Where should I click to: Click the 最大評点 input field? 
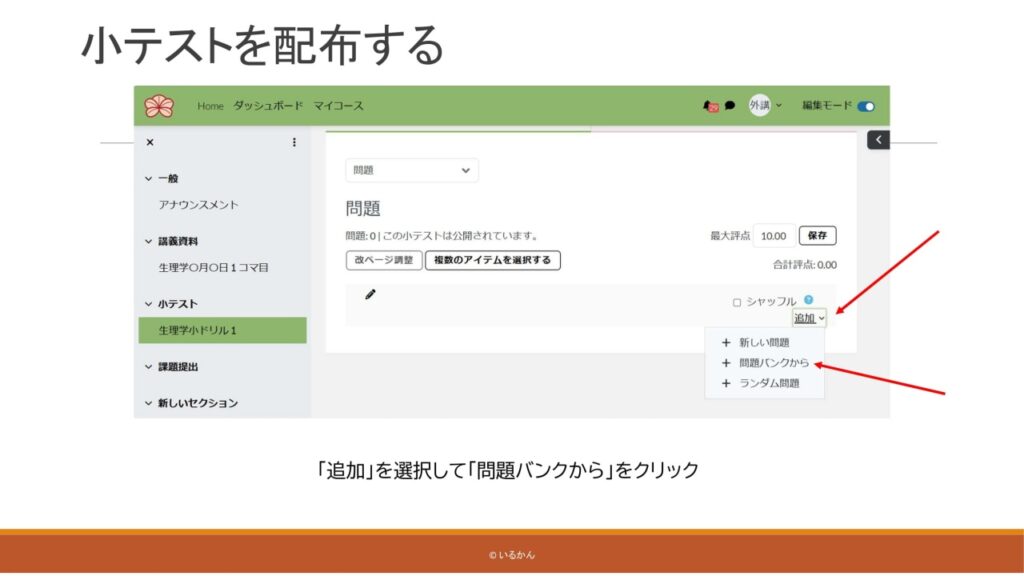tap(773, 236)
